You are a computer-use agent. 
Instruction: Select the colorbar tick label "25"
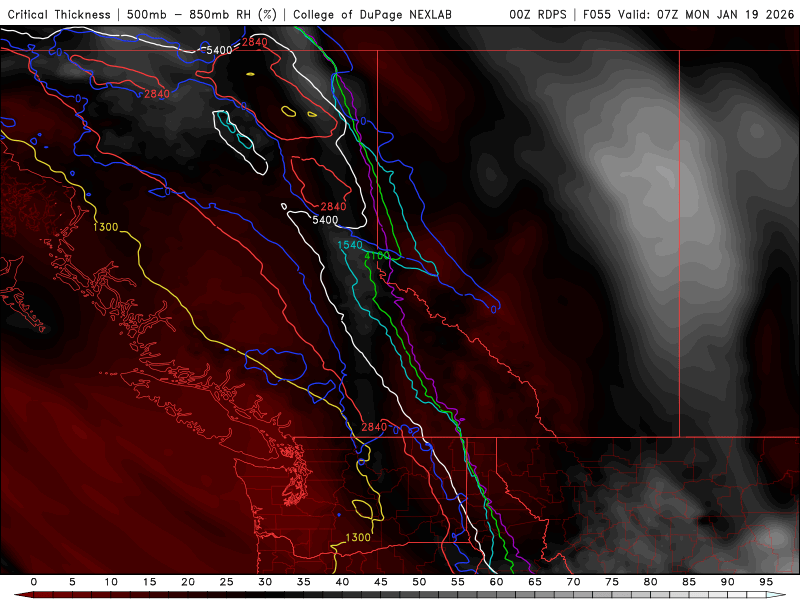point(227,582)
